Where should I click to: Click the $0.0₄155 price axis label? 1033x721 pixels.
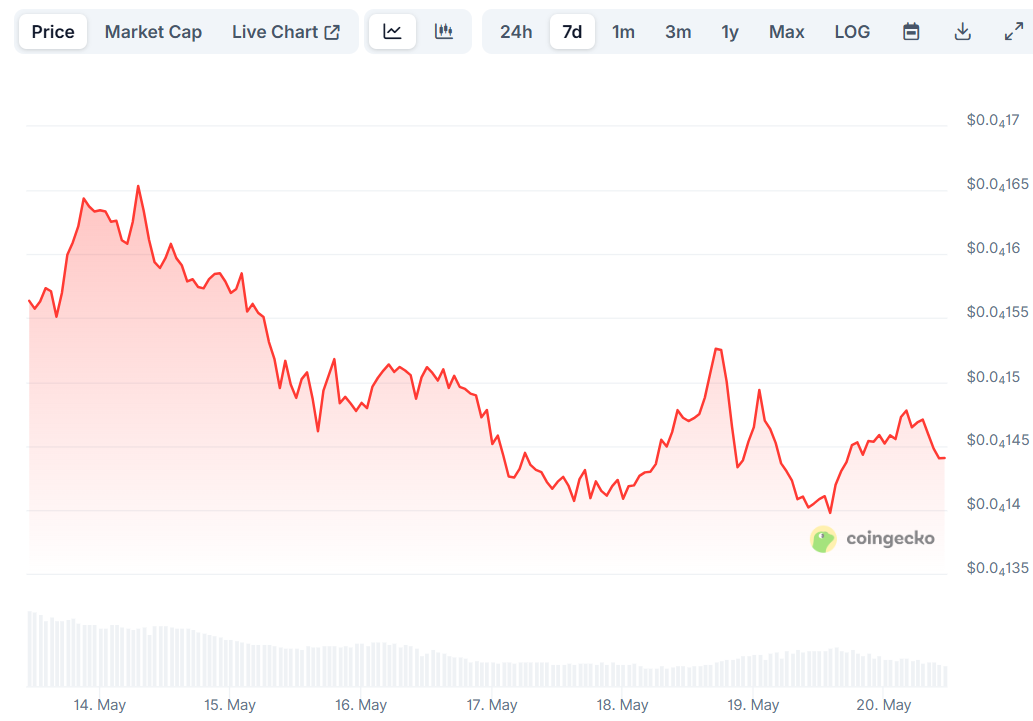pos(997,312)
